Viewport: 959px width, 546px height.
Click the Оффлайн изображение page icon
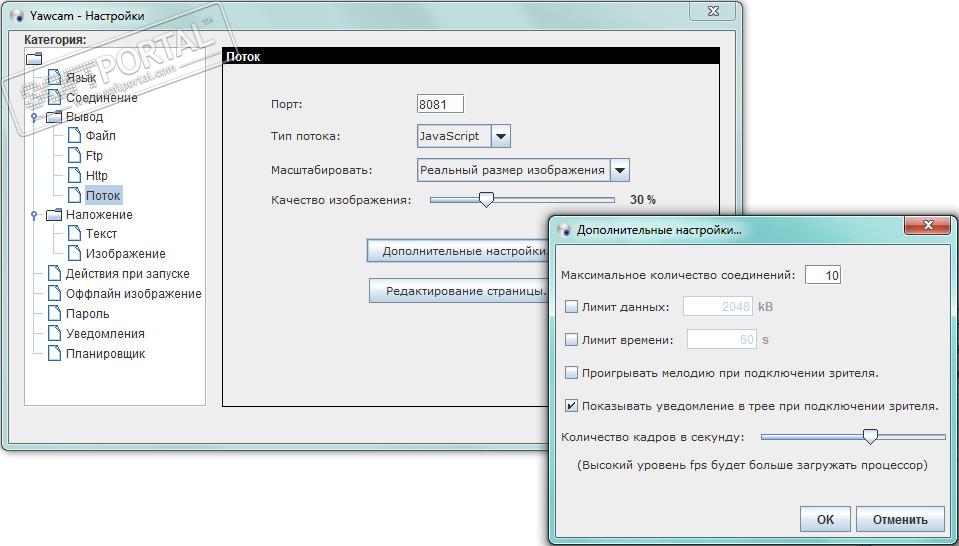pyautogui.click(x=54, y=293)
